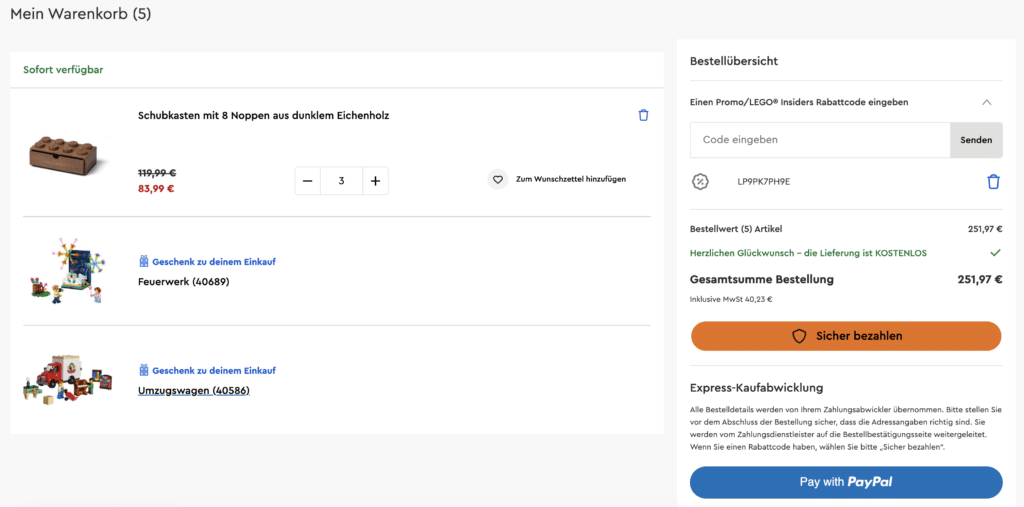
Task: Click Zum Wunschzettel hinzufügen link
Action: (x=571, y=179)
